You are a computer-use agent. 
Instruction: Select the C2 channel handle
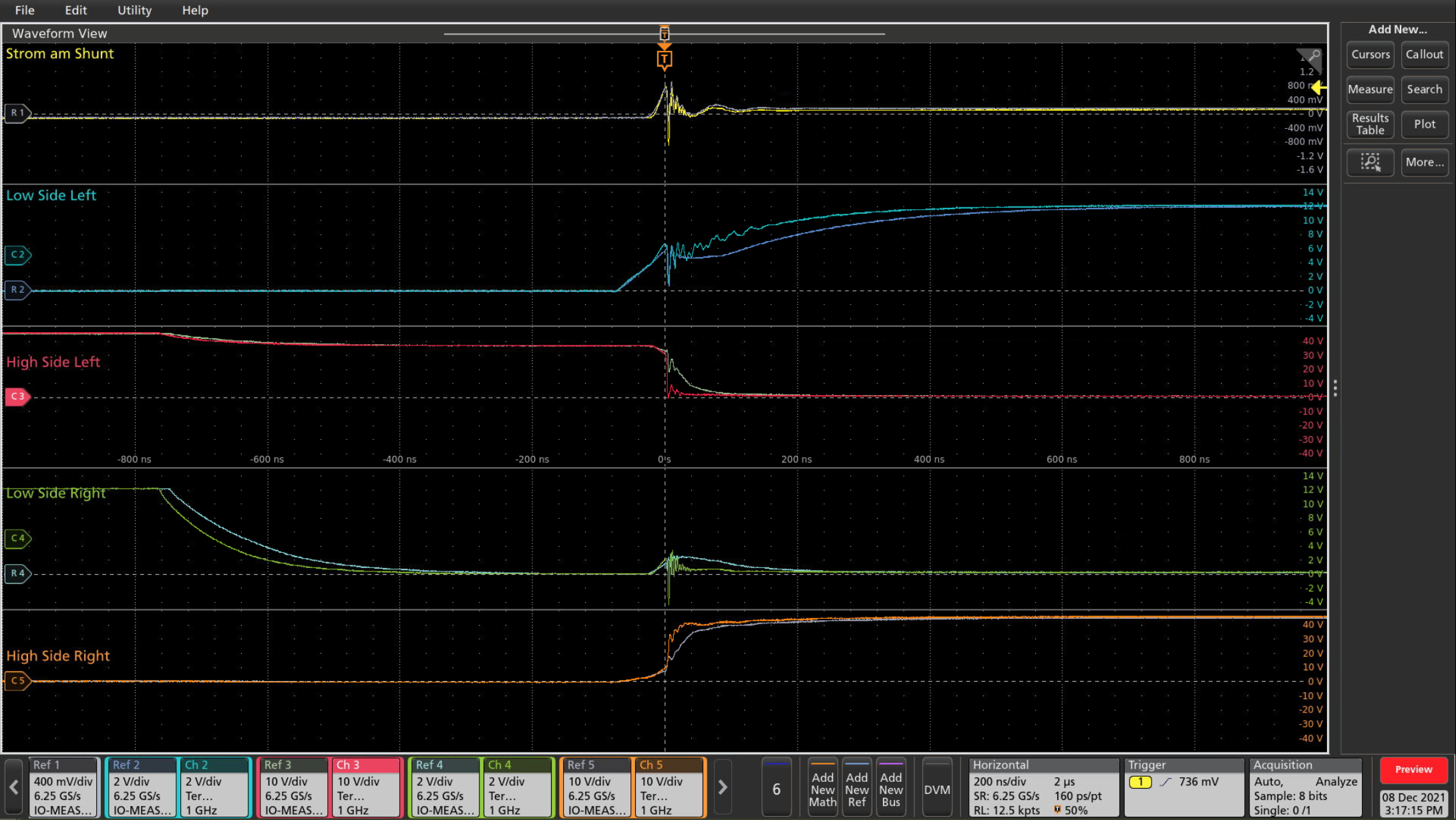pyautogui.click(x=17, y=255)
